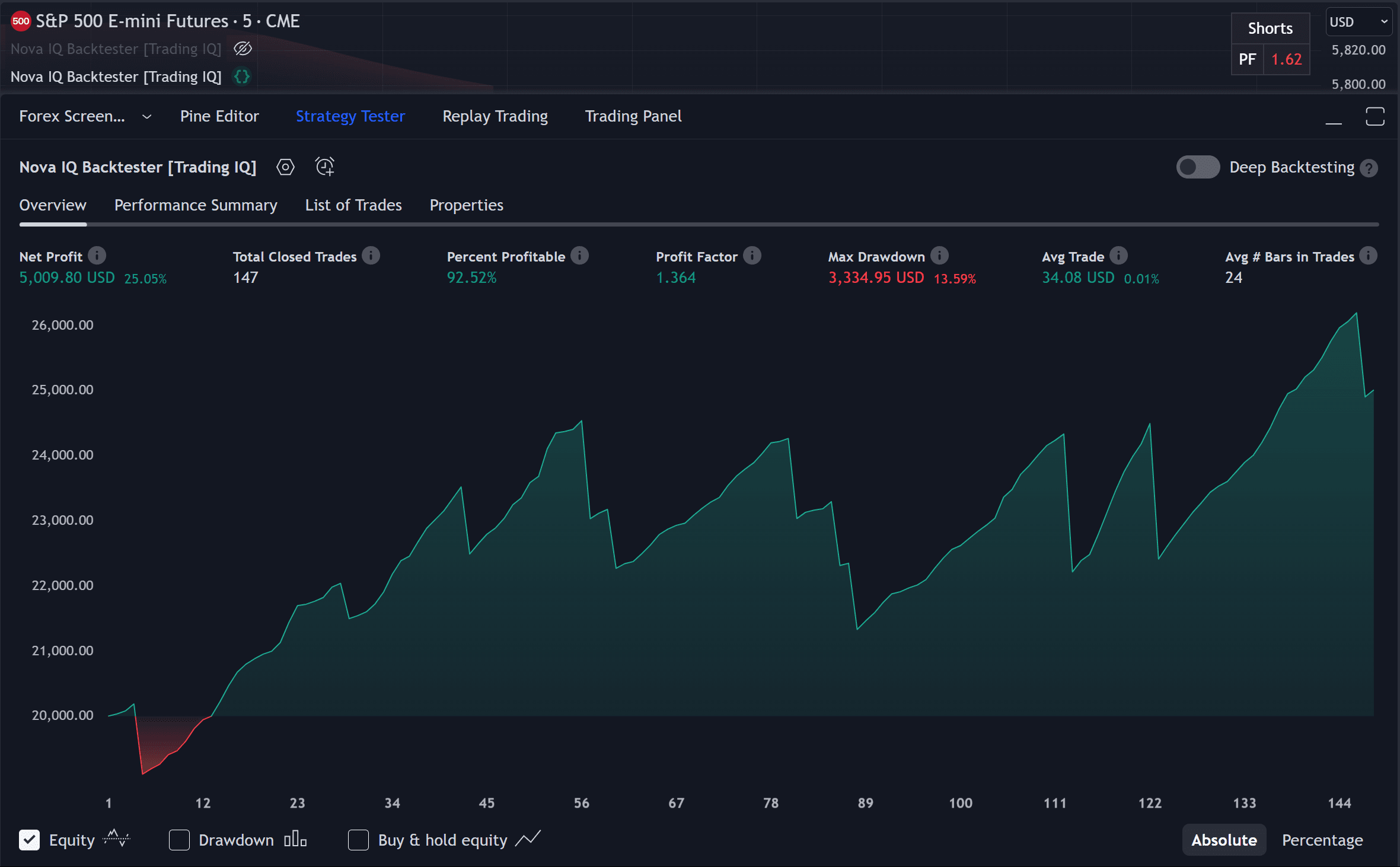Screen dimensions: 1400x867
Task: Select the Strategy Tester tab
Action: (350, 116)
